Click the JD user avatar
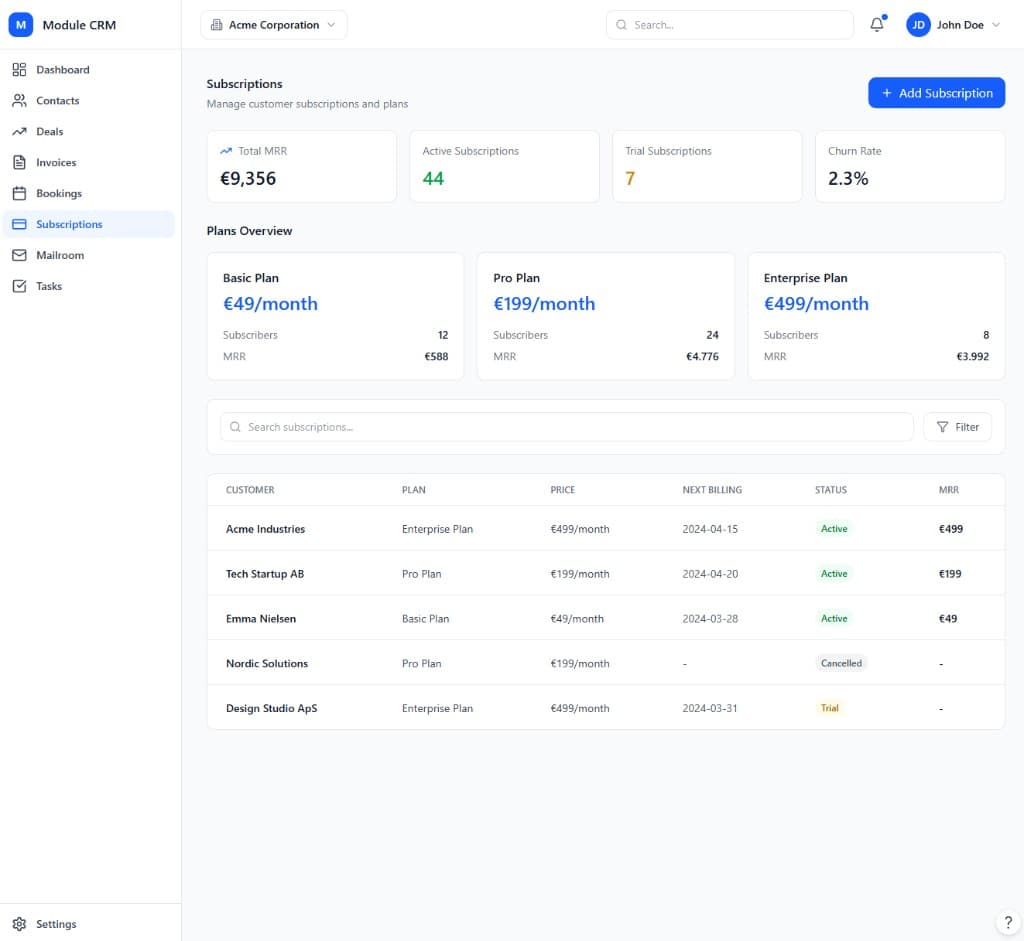The image size is (1024, 941). click(x=918, y=25)
